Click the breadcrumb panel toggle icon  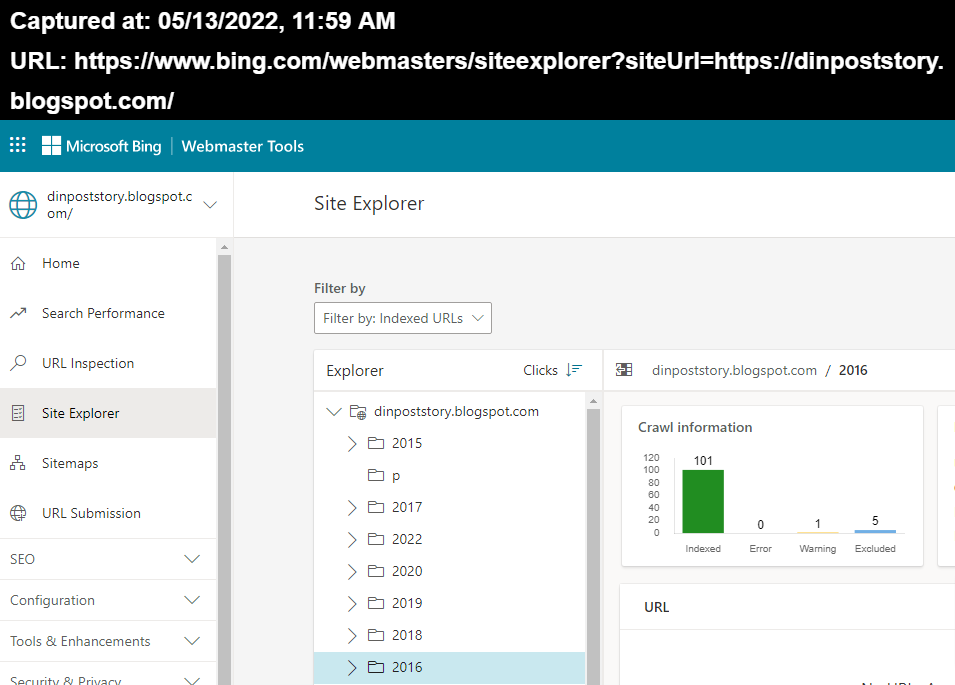click(x=624, y=370)
